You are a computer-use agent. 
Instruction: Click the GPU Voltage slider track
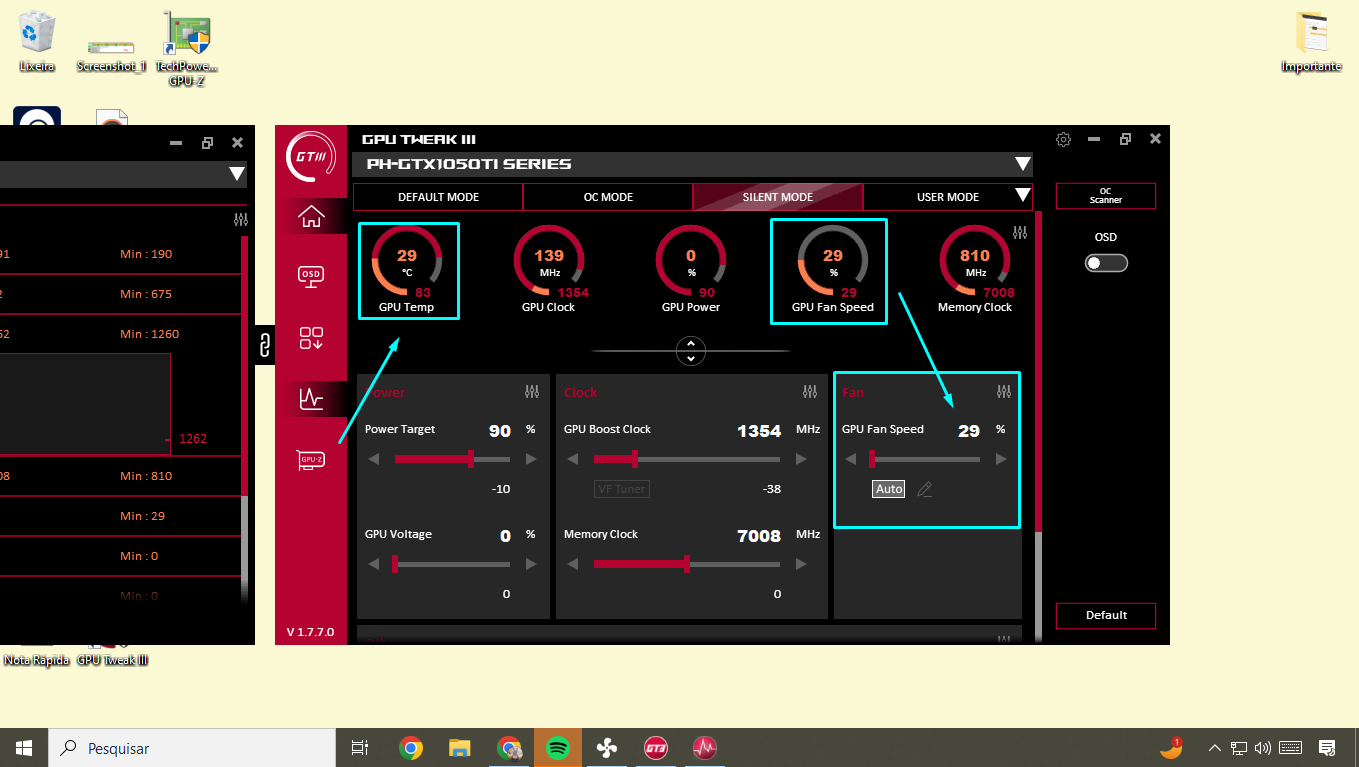click(452, 564)
